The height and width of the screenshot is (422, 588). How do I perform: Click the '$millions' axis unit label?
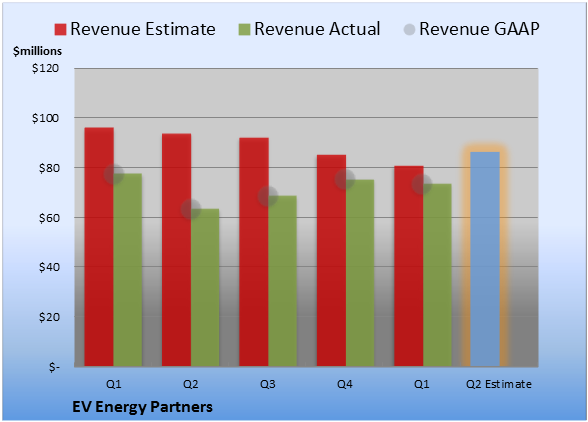pos(38,51)
